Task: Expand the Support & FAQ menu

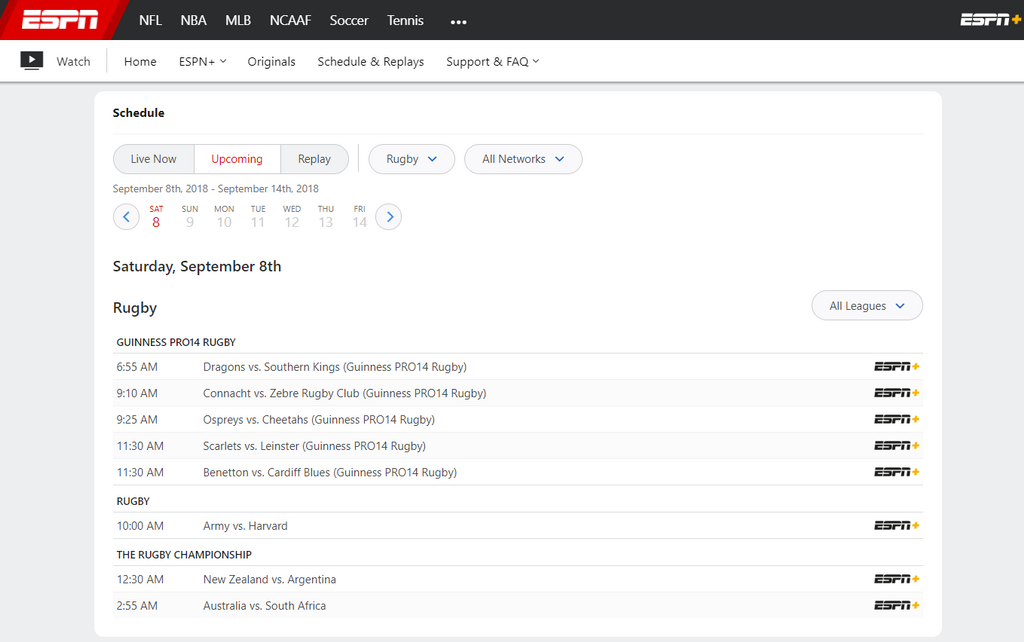Action: [492, 61]
